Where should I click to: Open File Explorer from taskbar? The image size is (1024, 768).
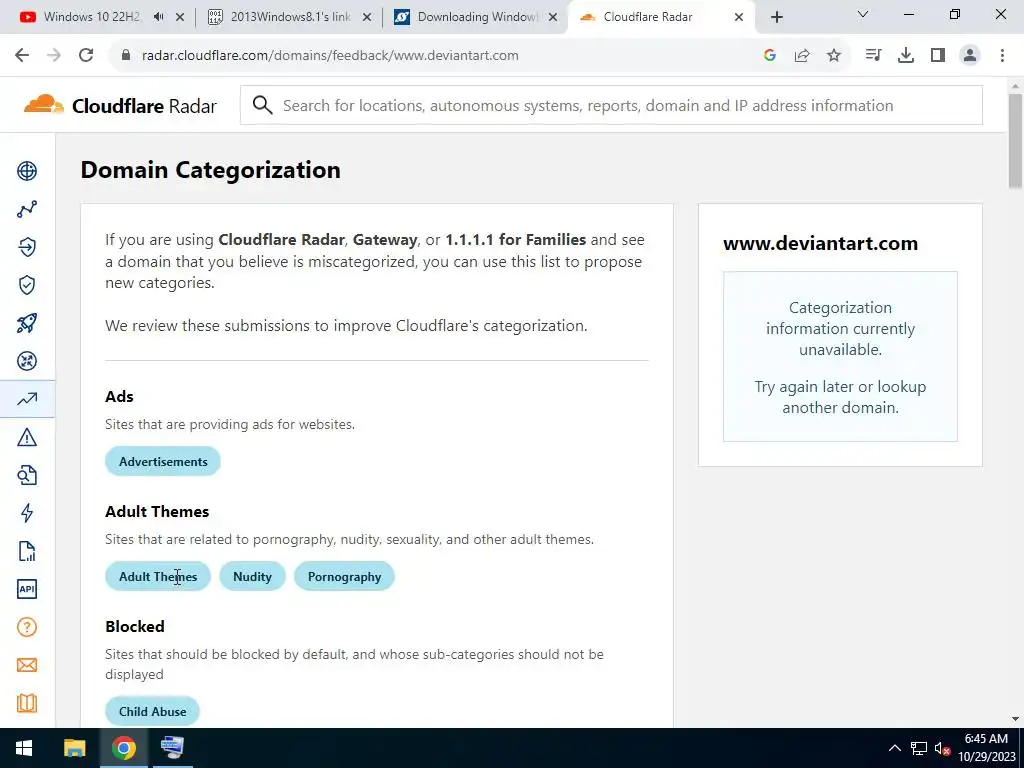pos(74,748)
